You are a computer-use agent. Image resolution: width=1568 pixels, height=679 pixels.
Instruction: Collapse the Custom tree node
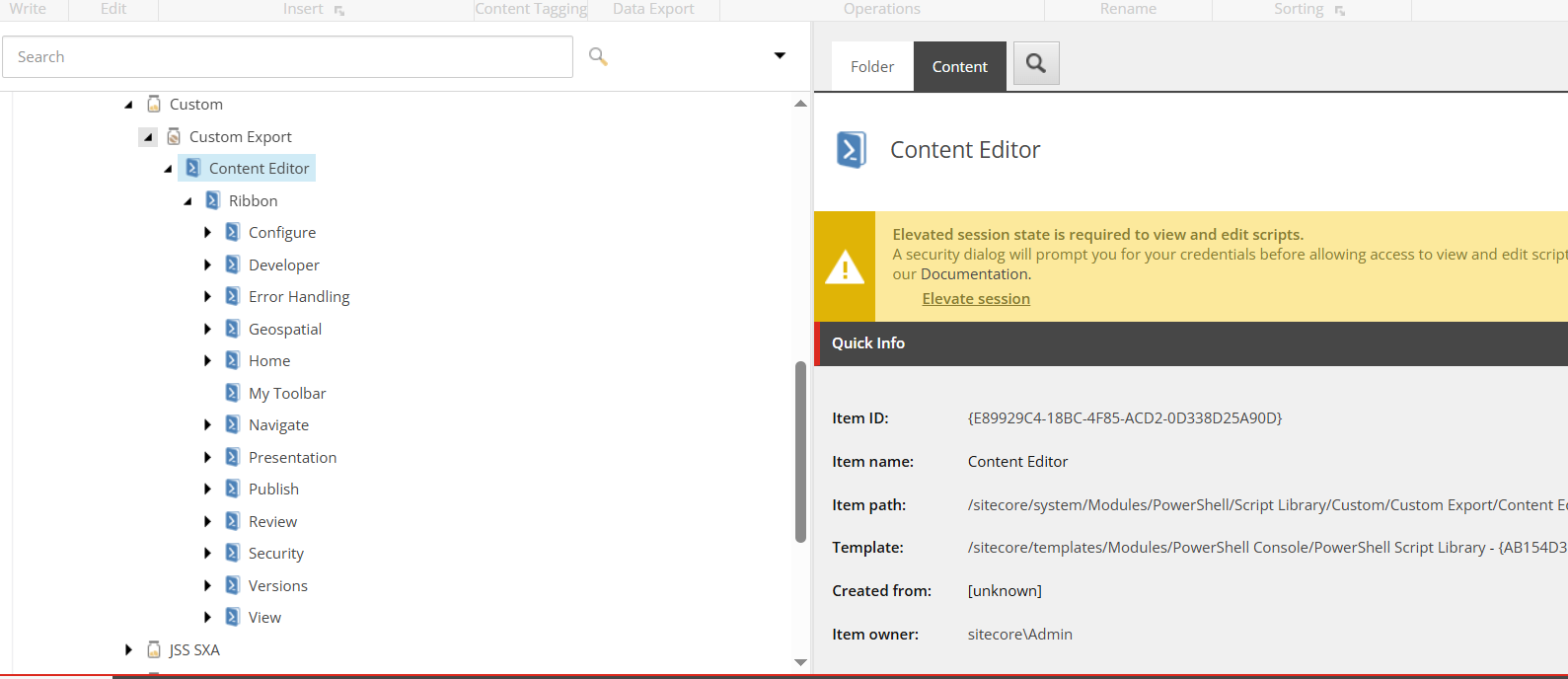(x=128, y=105)
